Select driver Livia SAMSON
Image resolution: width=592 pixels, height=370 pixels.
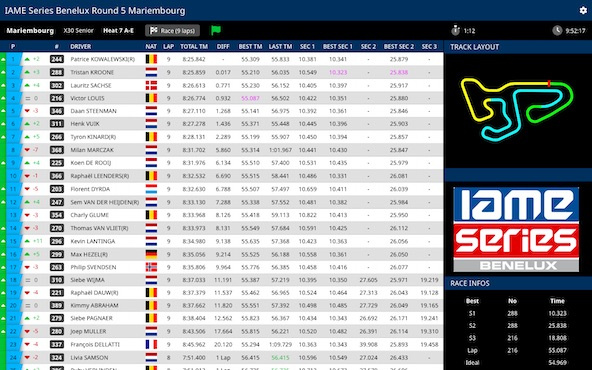click(x=89, y=358)
